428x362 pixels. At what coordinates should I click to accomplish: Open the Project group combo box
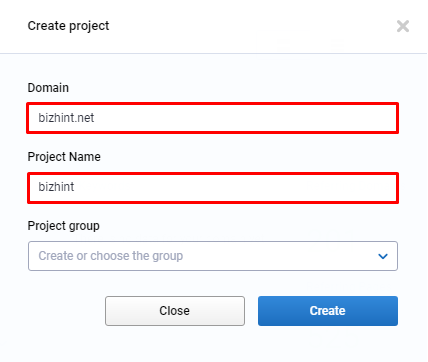[213, 256]
